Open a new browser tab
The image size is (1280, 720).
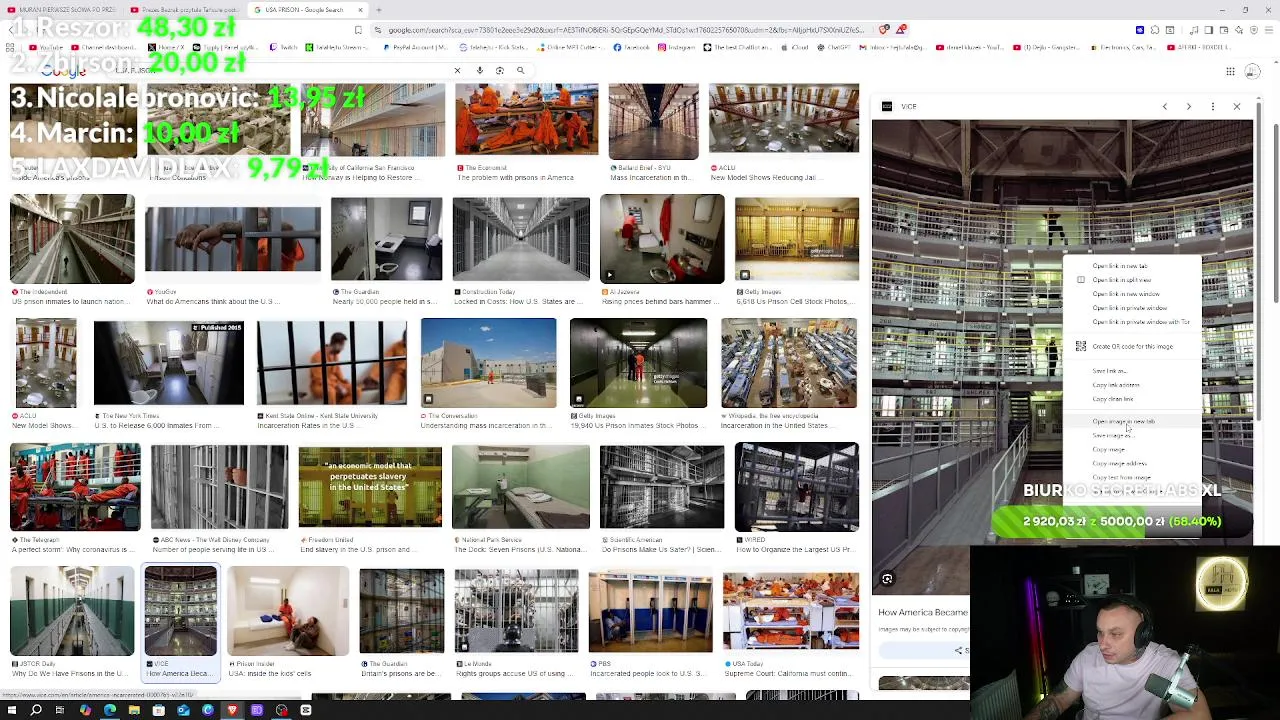(x=378, y=10)
